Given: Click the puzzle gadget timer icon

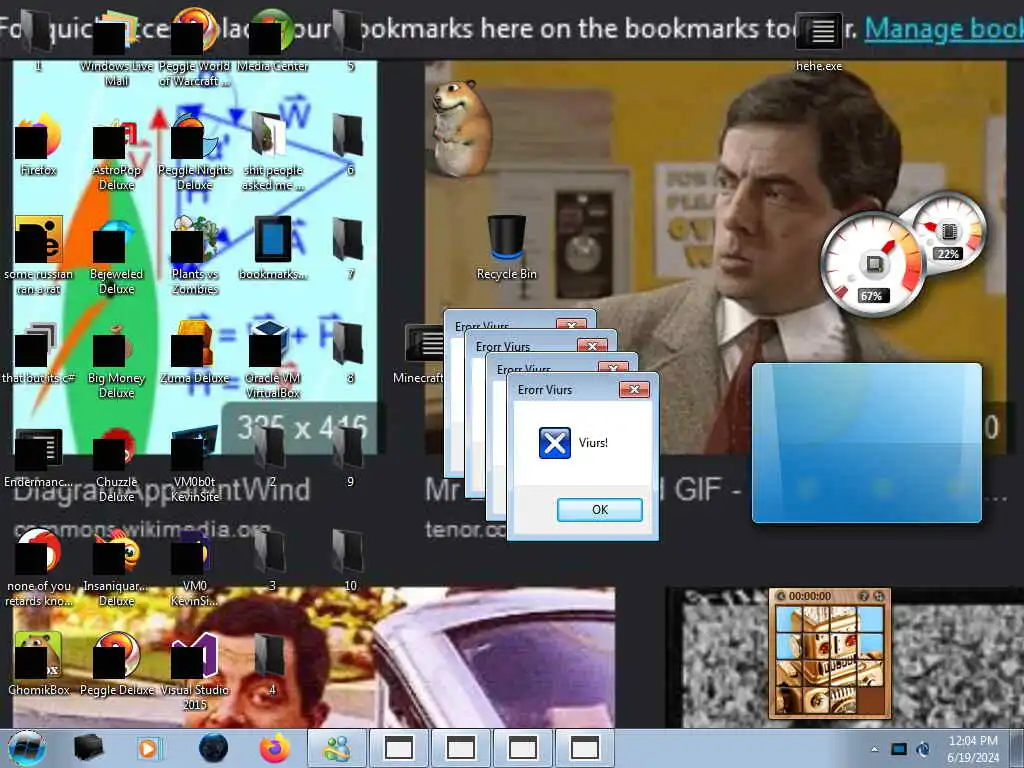Looking at the screenshot, I should (x=781, y=596).
